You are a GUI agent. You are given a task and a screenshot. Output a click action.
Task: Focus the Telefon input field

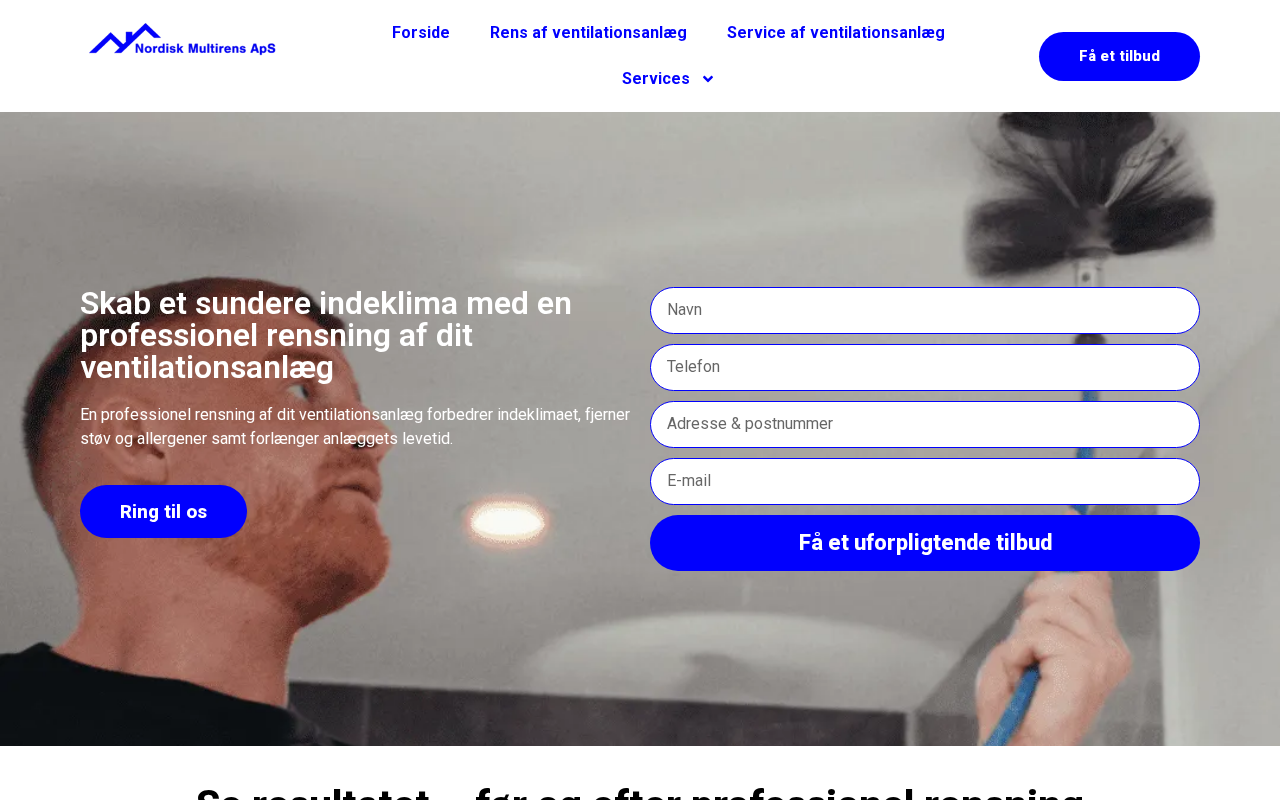tap(925, 367)
